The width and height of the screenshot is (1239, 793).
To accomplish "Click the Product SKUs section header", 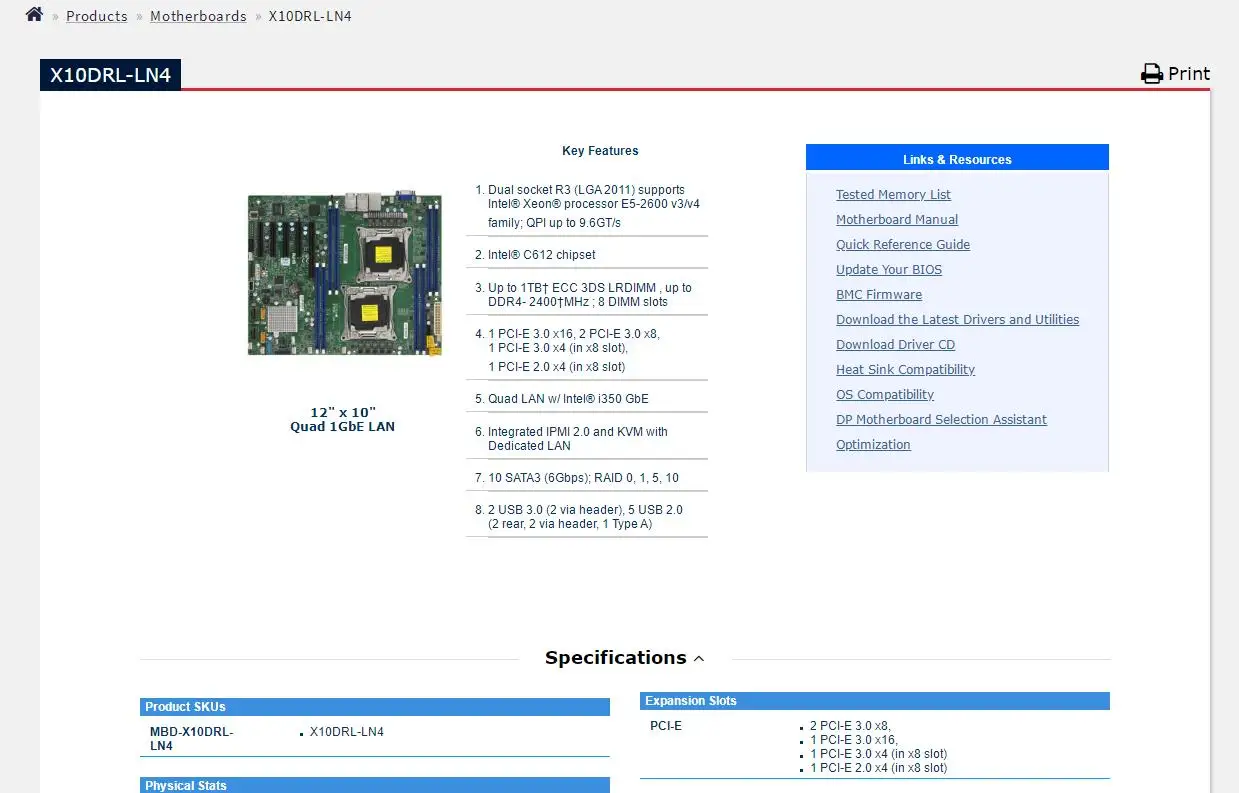I will [x=375, y=707].
